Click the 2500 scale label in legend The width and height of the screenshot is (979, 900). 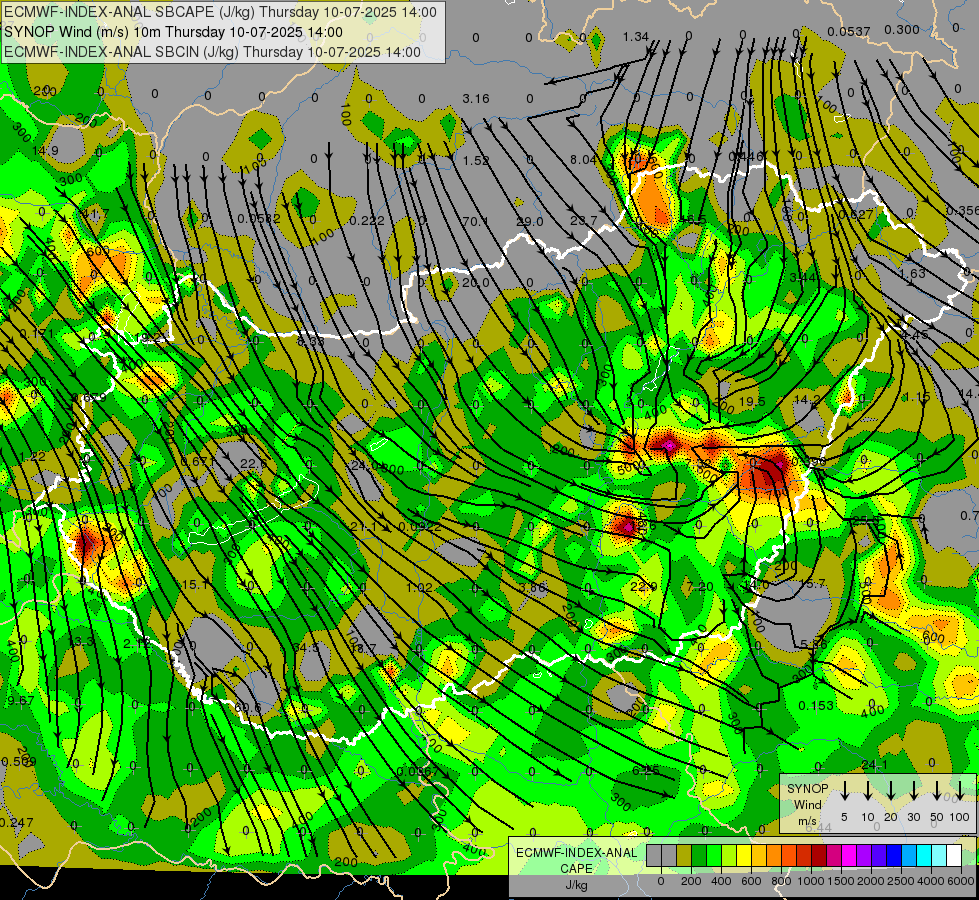pos(901,881)
